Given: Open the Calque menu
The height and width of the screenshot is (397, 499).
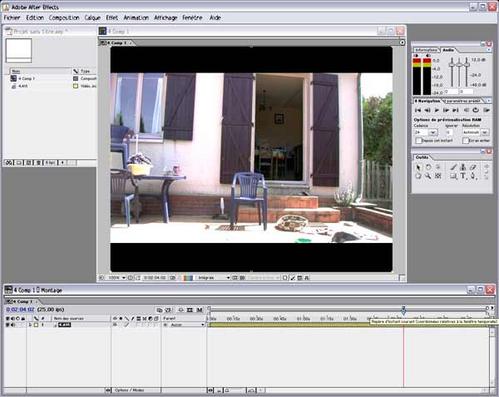Looking at the screenshot, I should 92,18.
